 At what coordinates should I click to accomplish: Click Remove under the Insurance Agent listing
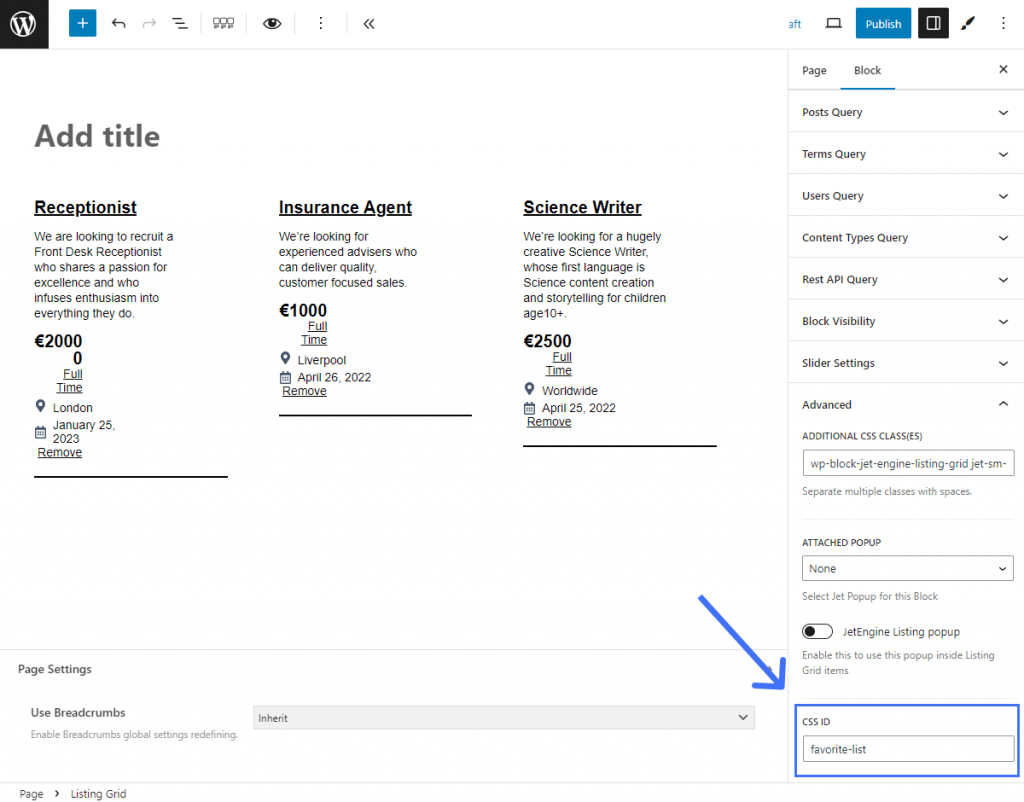click(x=303, y=390)
